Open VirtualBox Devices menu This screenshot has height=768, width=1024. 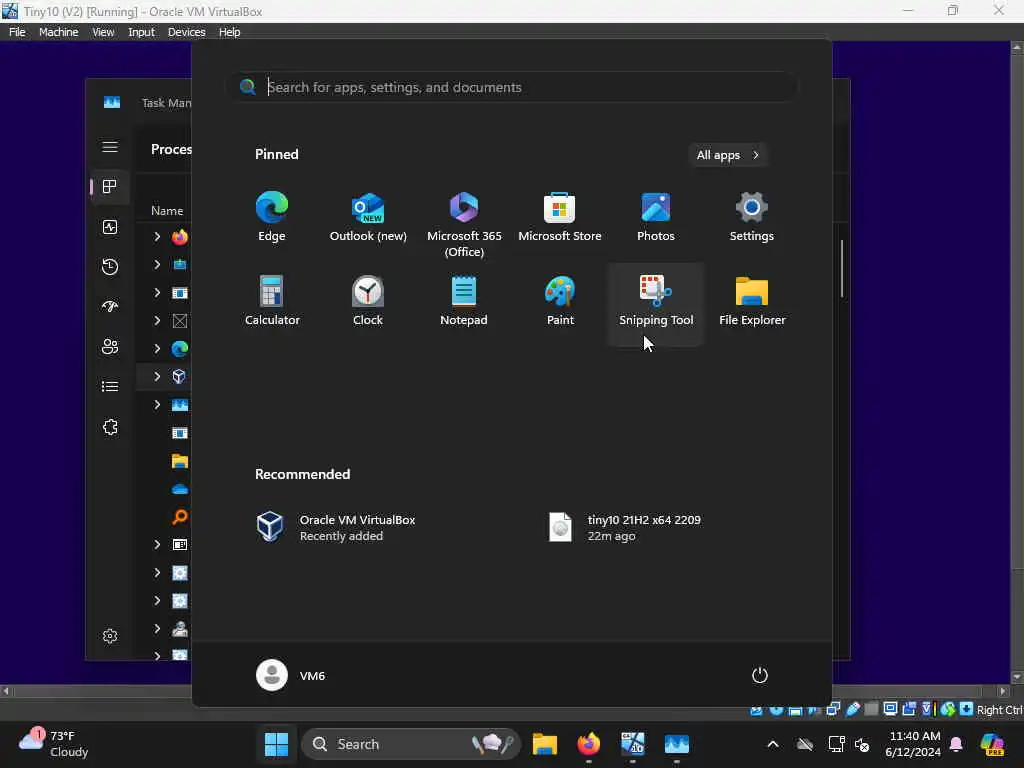tap(186, 32)
